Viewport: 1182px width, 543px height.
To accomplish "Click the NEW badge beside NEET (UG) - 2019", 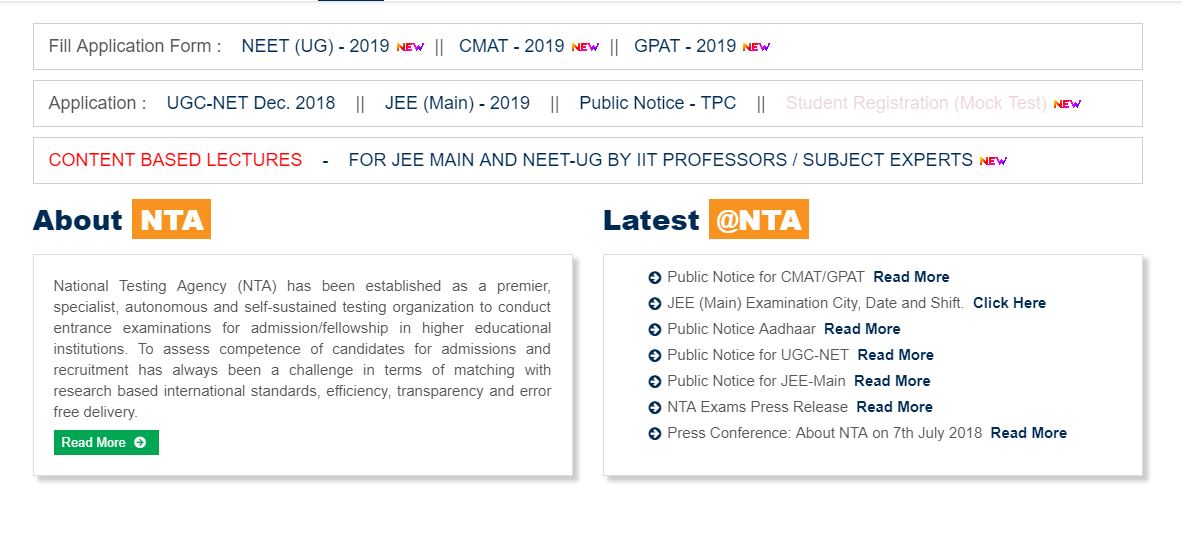I will pyautogui.click(x=410, y=47).
